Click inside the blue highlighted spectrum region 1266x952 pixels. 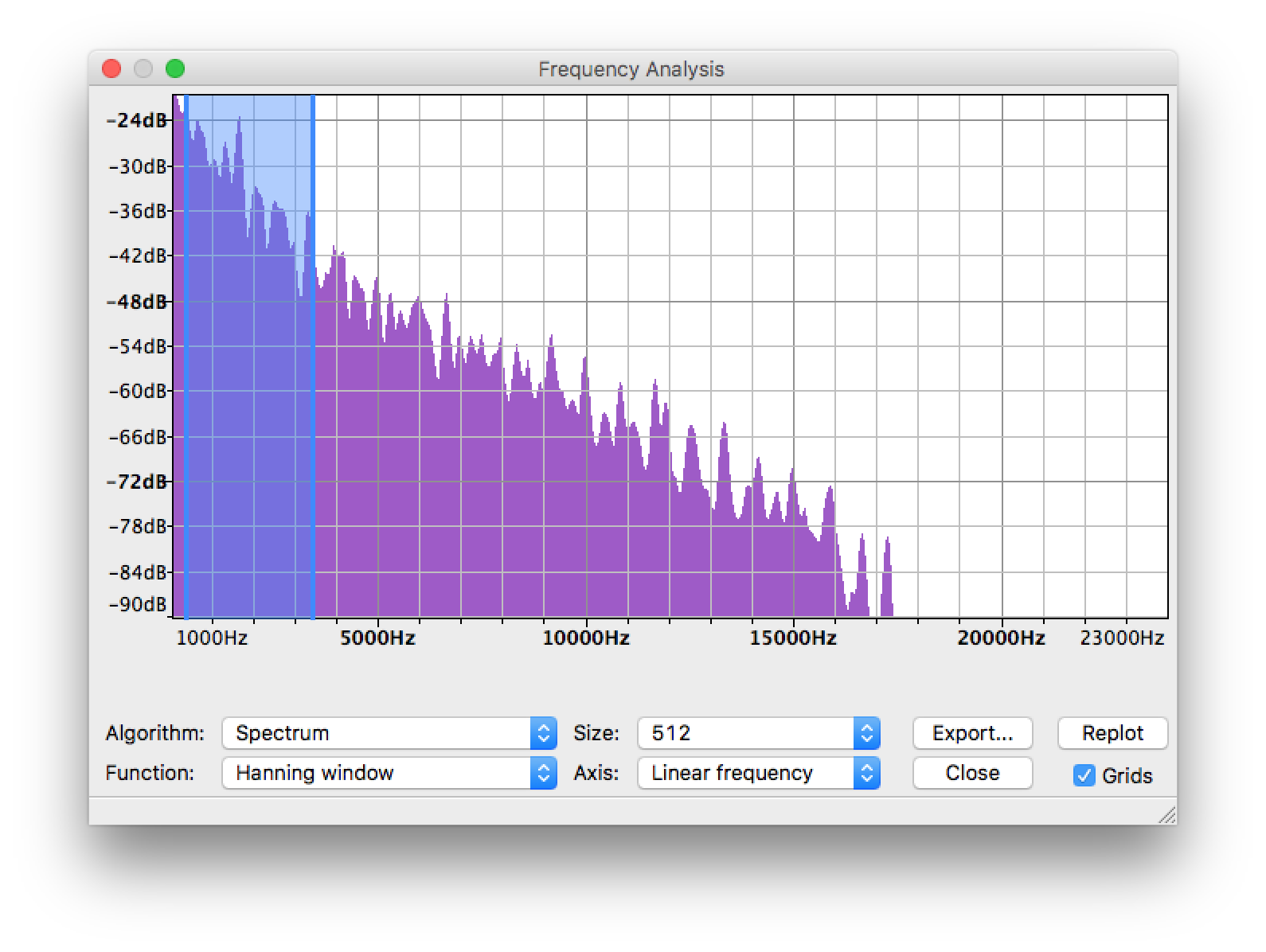pos(249,357)
